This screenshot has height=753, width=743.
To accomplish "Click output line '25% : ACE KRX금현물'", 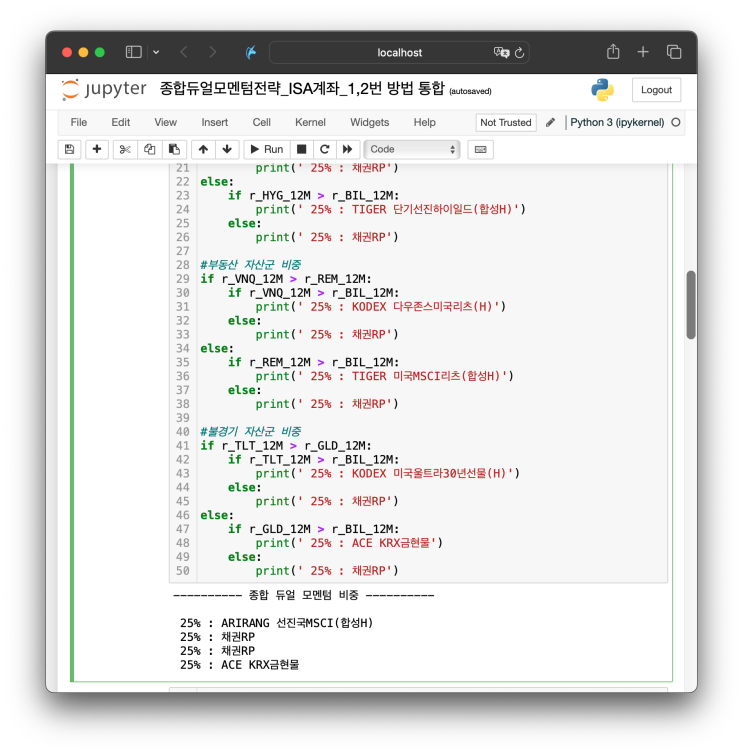I will pyautogui.click(x=239, y=665).
